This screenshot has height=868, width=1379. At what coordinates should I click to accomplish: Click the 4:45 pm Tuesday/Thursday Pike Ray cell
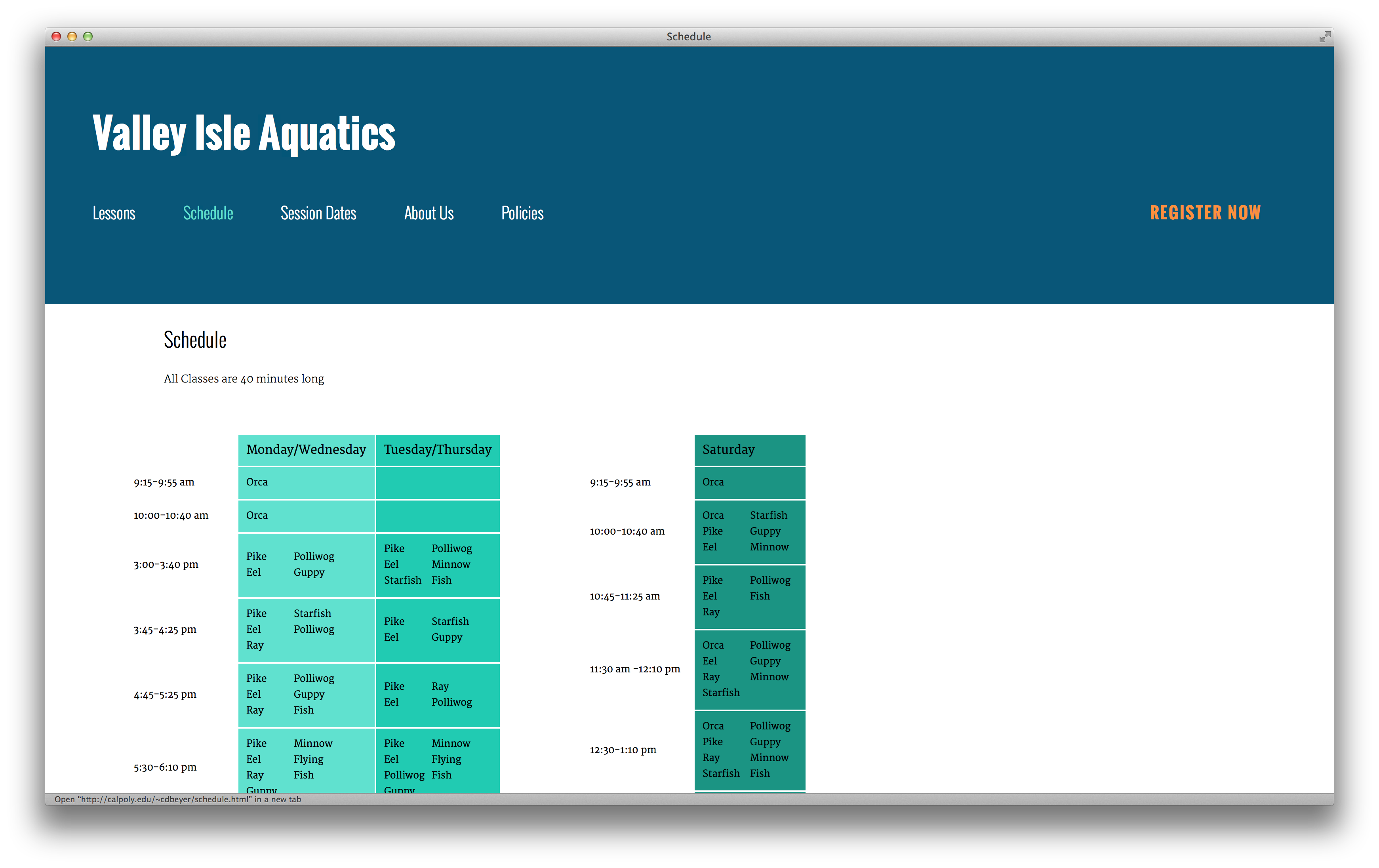coord(438,695)
